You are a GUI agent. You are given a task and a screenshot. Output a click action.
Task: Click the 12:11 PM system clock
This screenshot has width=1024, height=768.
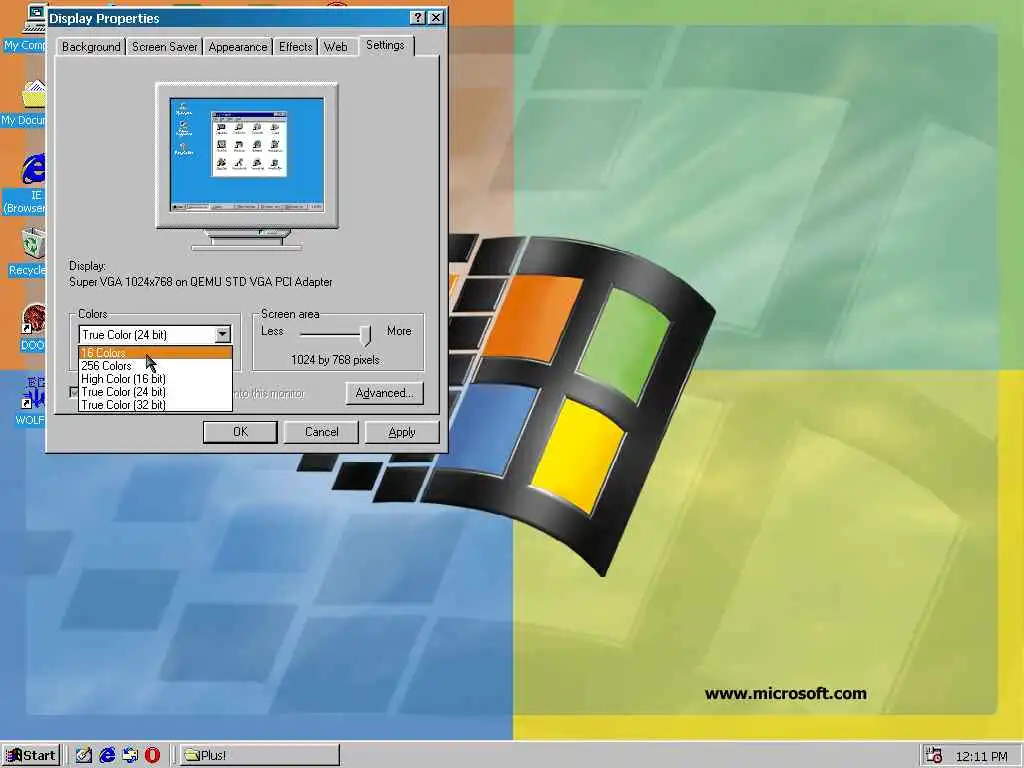coord(982,756)
